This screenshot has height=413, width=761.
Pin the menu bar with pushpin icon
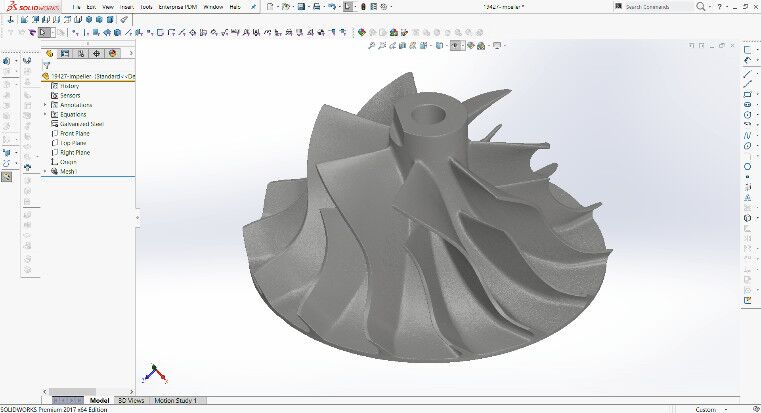tap(253, 7)
